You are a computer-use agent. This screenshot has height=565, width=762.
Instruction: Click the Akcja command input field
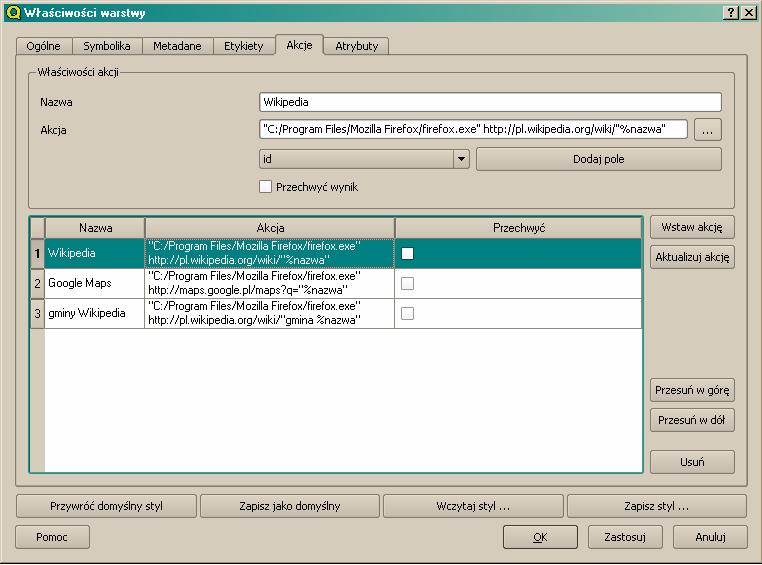tap(473, 129)
